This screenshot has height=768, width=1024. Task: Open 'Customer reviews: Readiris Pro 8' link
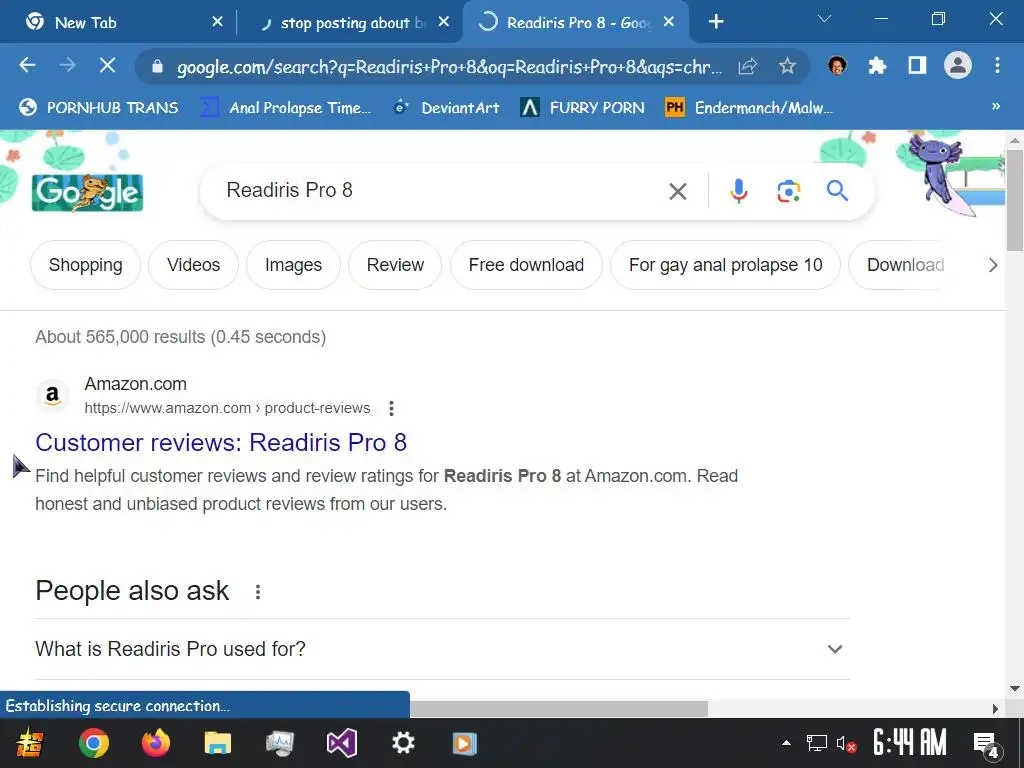[x=221, y=443]
